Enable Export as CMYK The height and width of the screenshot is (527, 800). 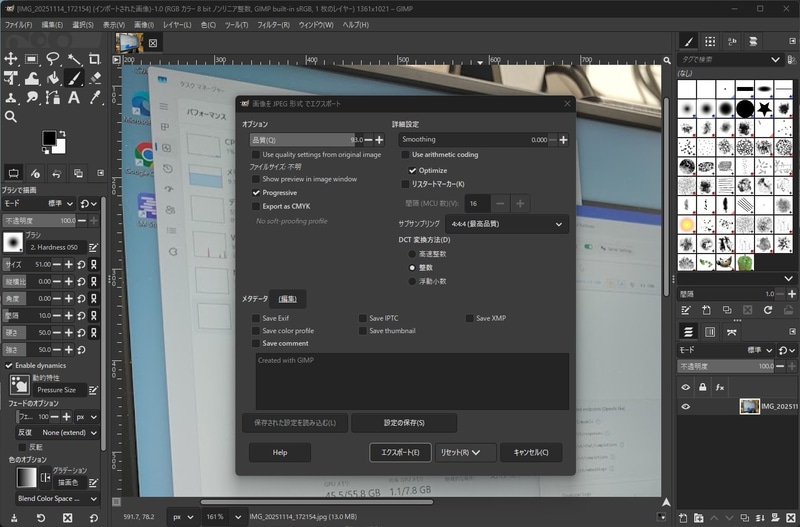[256, 207]
